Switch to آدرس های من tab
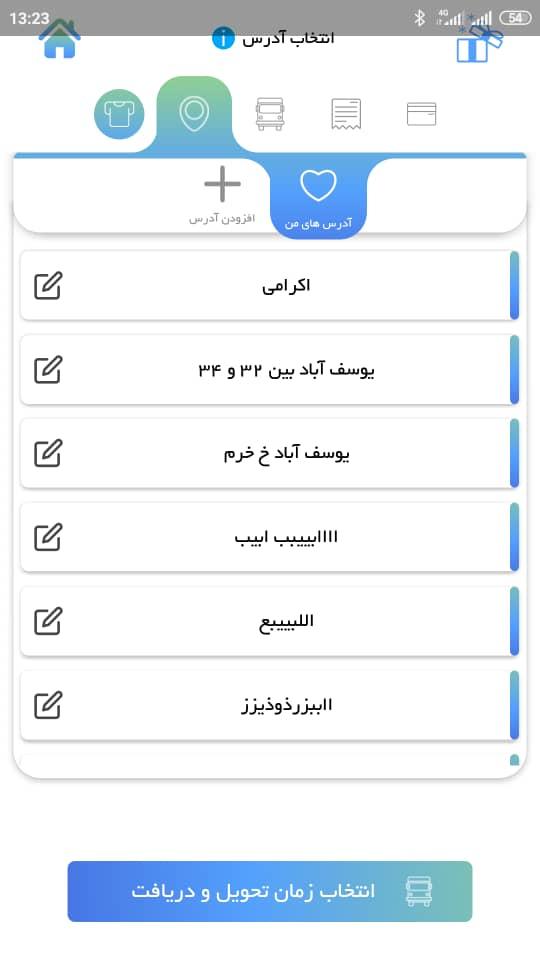This screenshot has height=960, width=540. tap(318, 198)
